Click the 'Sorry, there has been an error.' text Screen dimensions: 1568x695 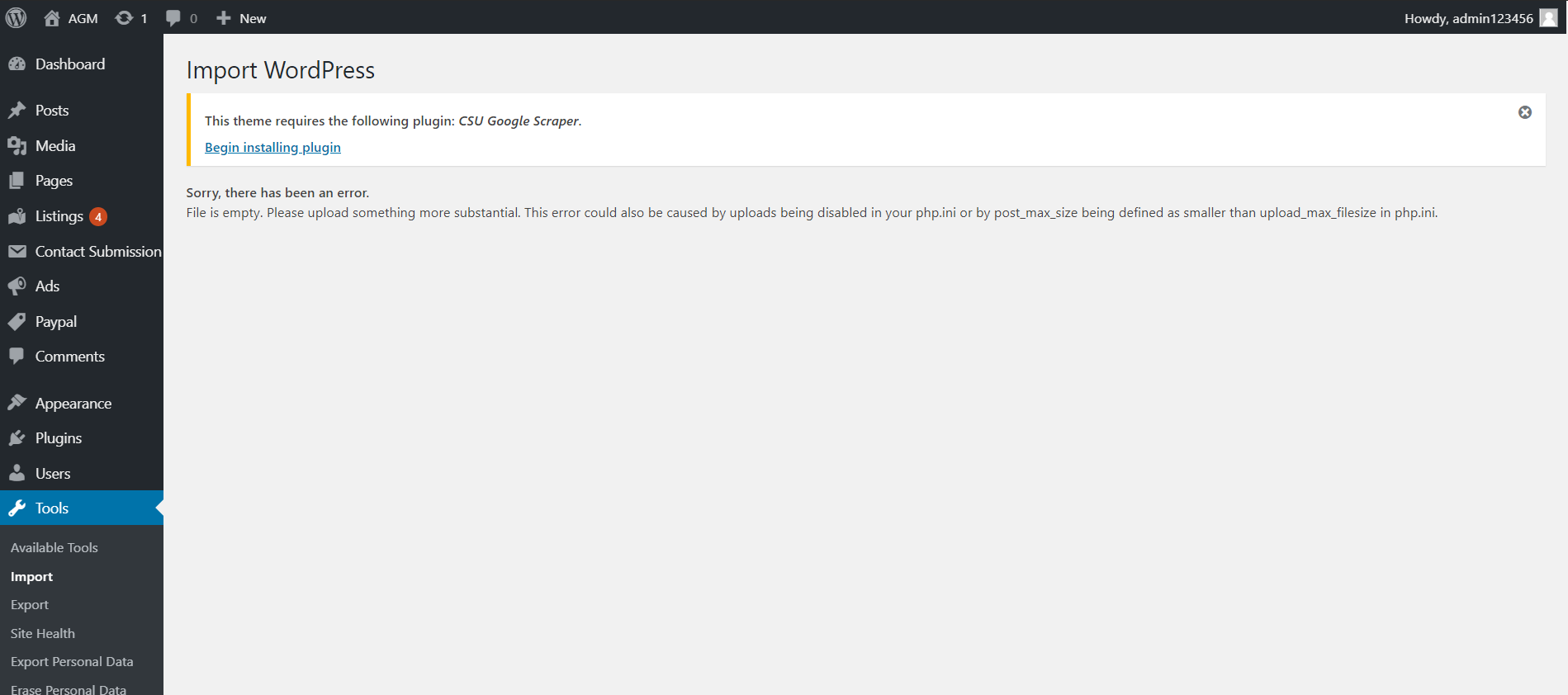[x=277, y=193]
